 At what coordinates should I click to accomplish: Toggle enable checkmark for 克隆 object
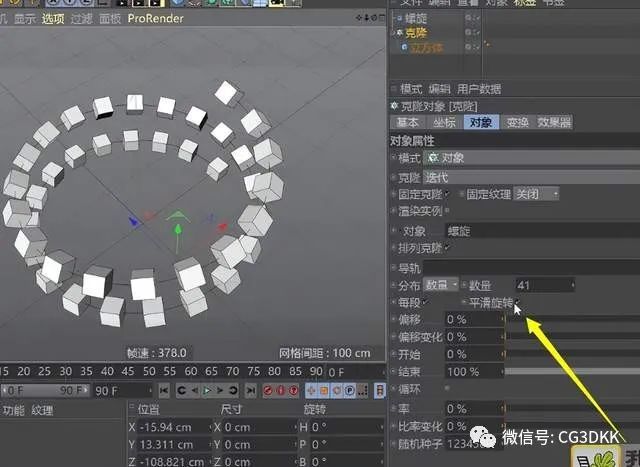tap(477, 33)
